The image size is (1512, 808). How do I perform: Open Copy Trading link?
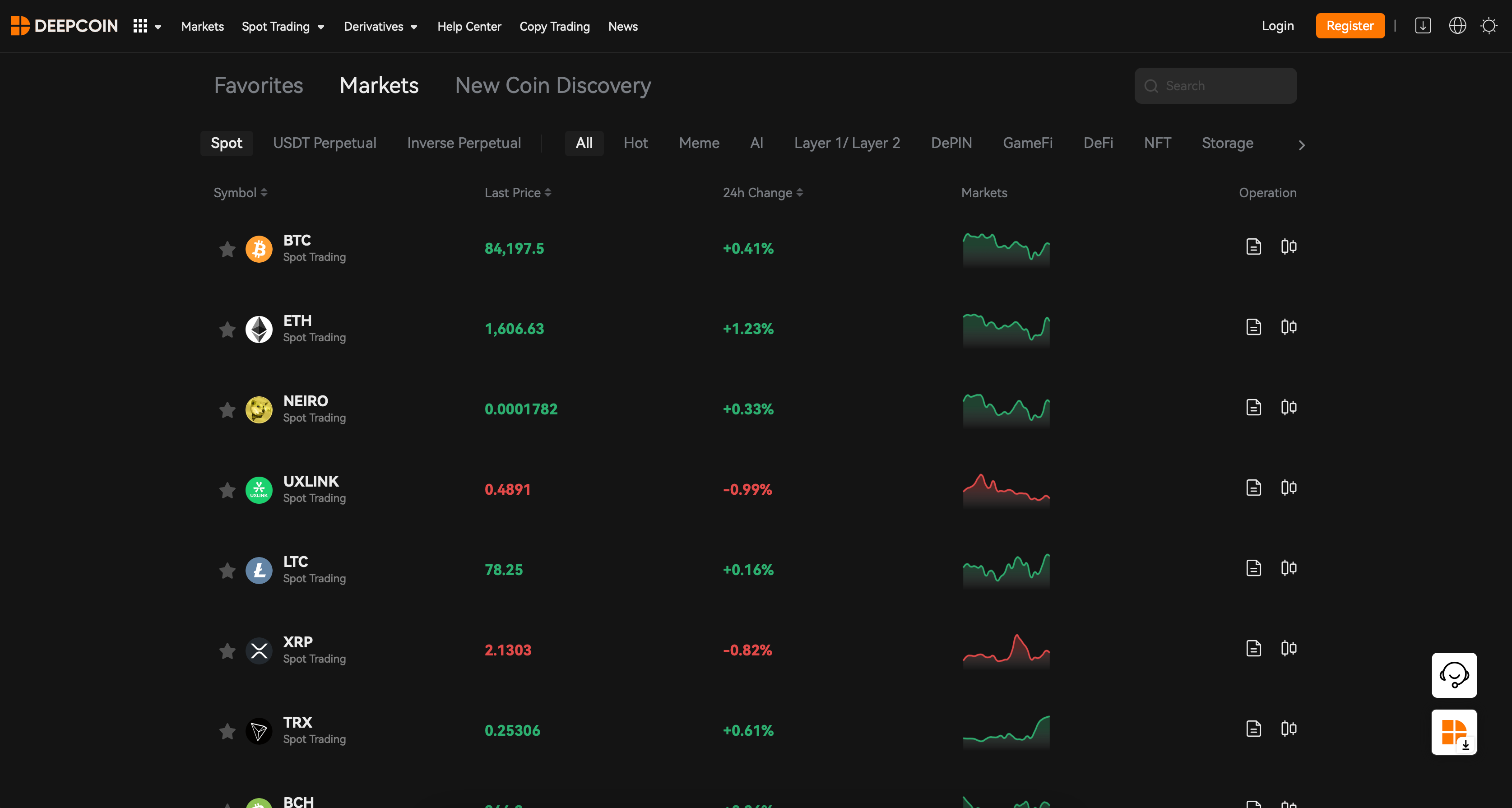[554, 27]
